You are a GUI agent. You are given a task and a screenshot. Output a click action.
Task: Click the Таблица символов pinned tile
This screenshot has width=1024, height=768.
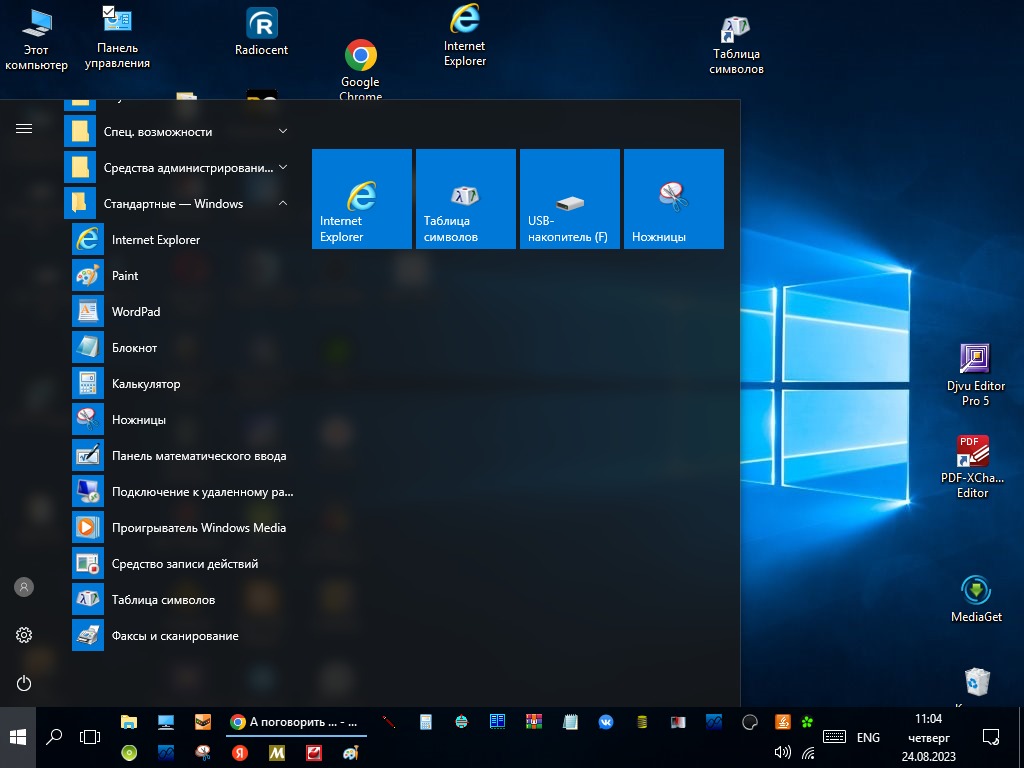[x=466, y=199]
